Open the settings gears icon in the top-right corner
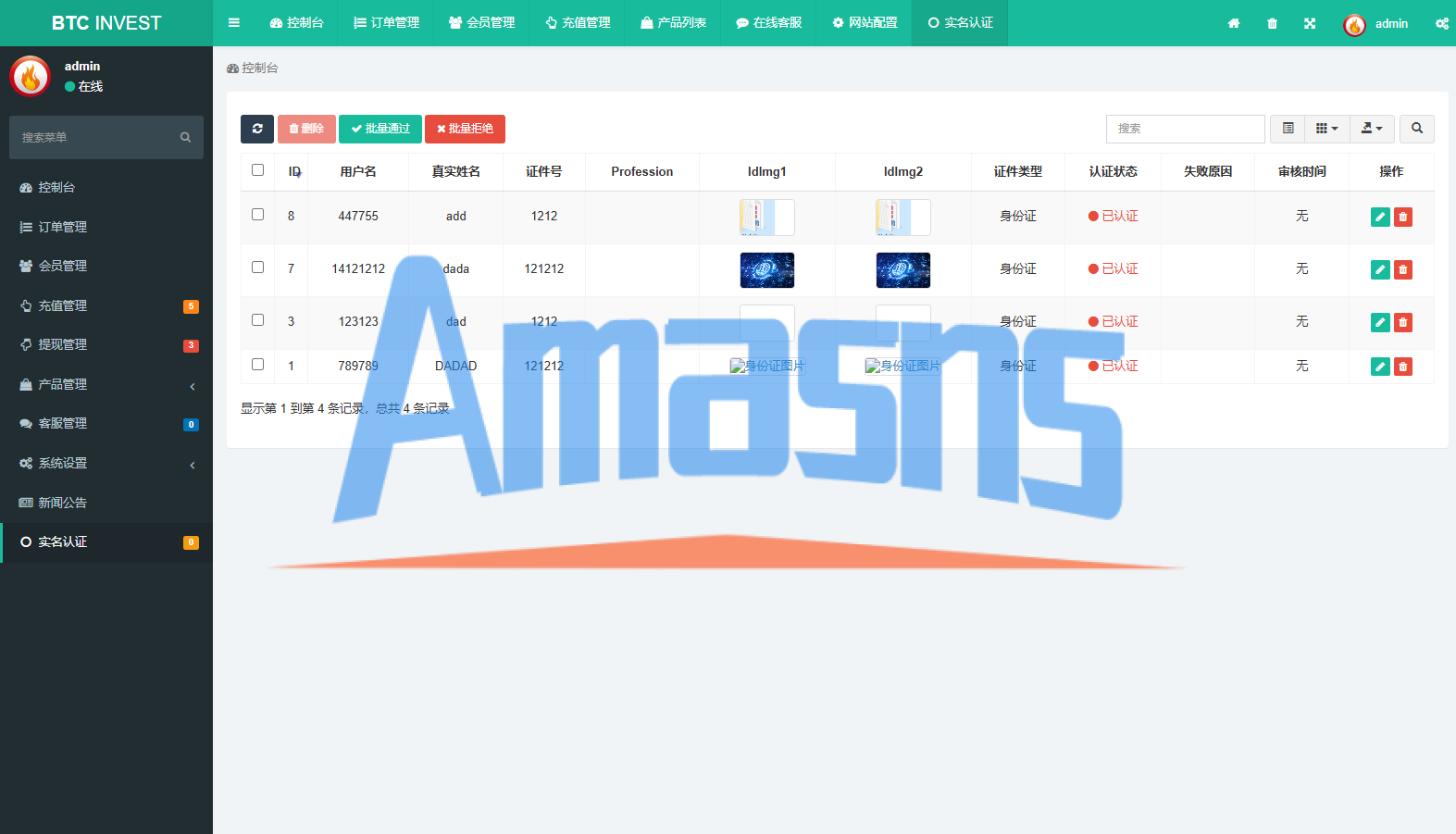Screen dimensions: 1456x834 pyautogui.click(x=1442, y=23)
